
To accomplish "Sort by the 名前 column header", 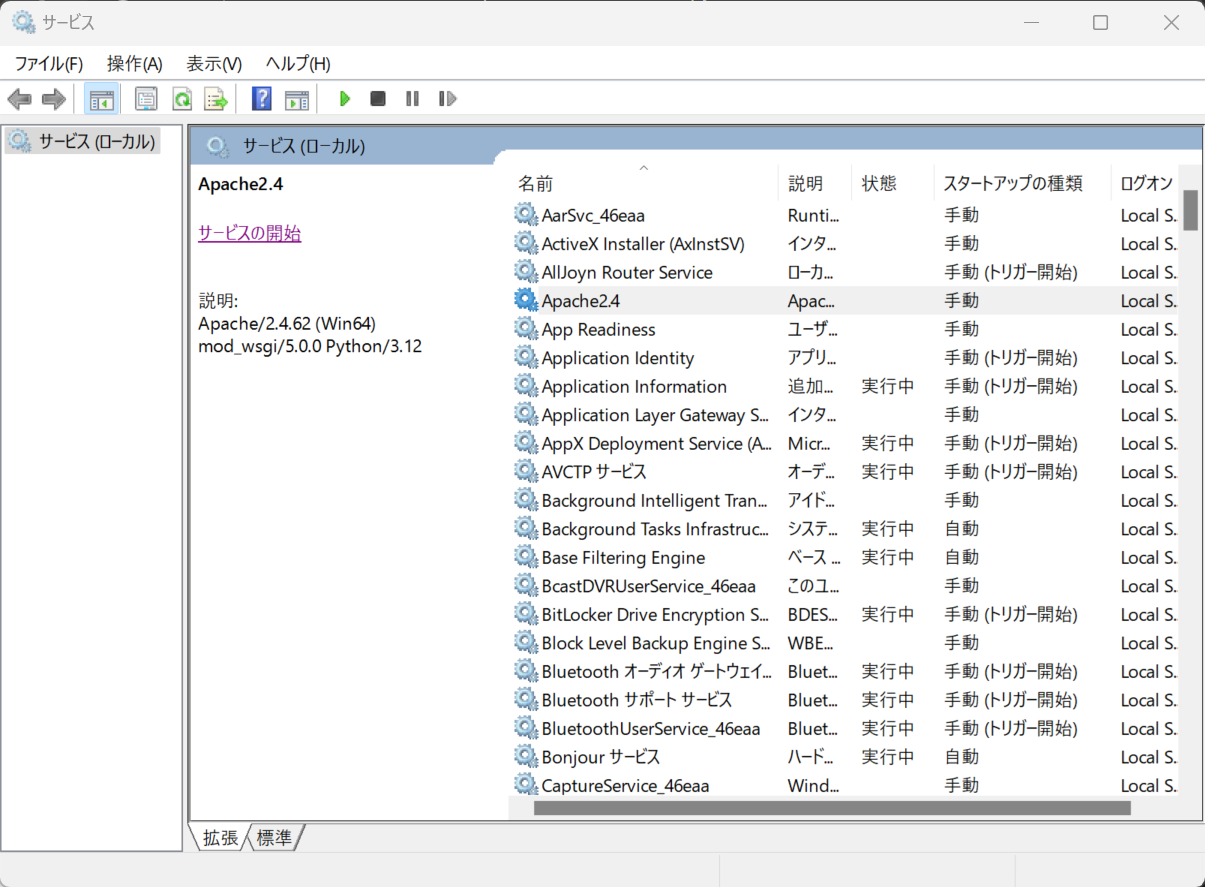I will (x=643, y=183).
